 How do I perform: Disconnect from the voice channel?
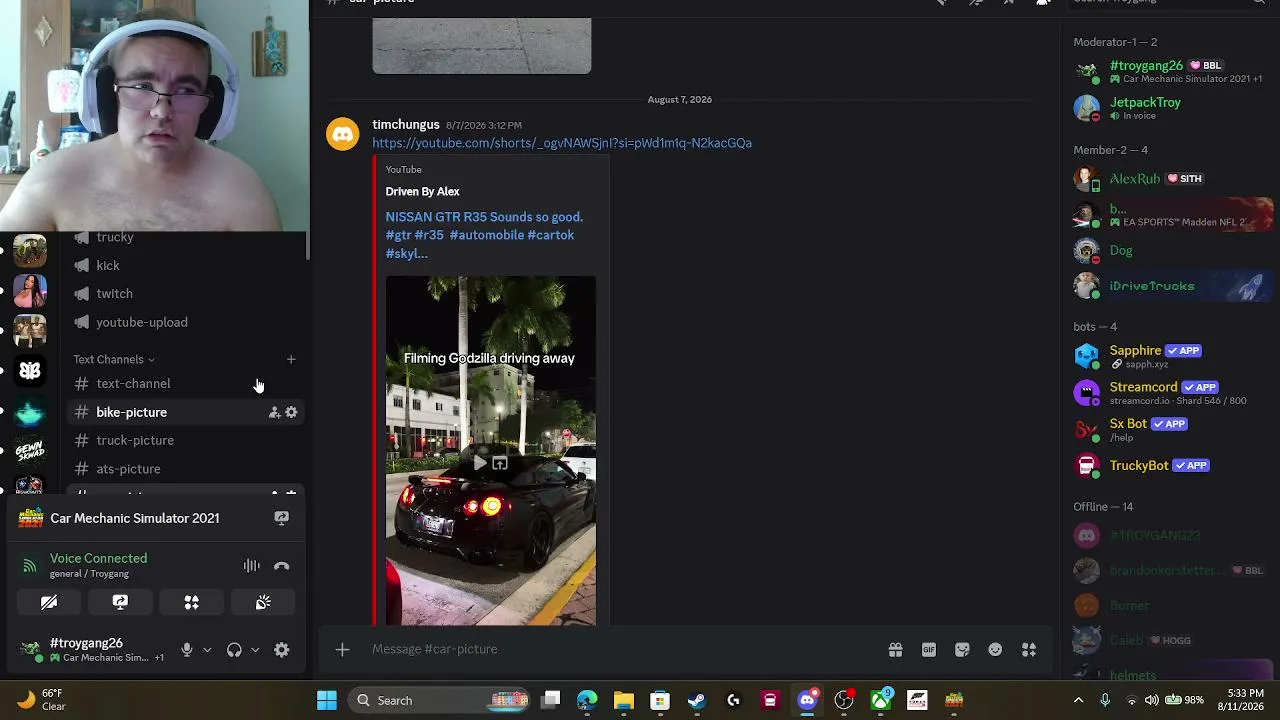pos(281,566)
